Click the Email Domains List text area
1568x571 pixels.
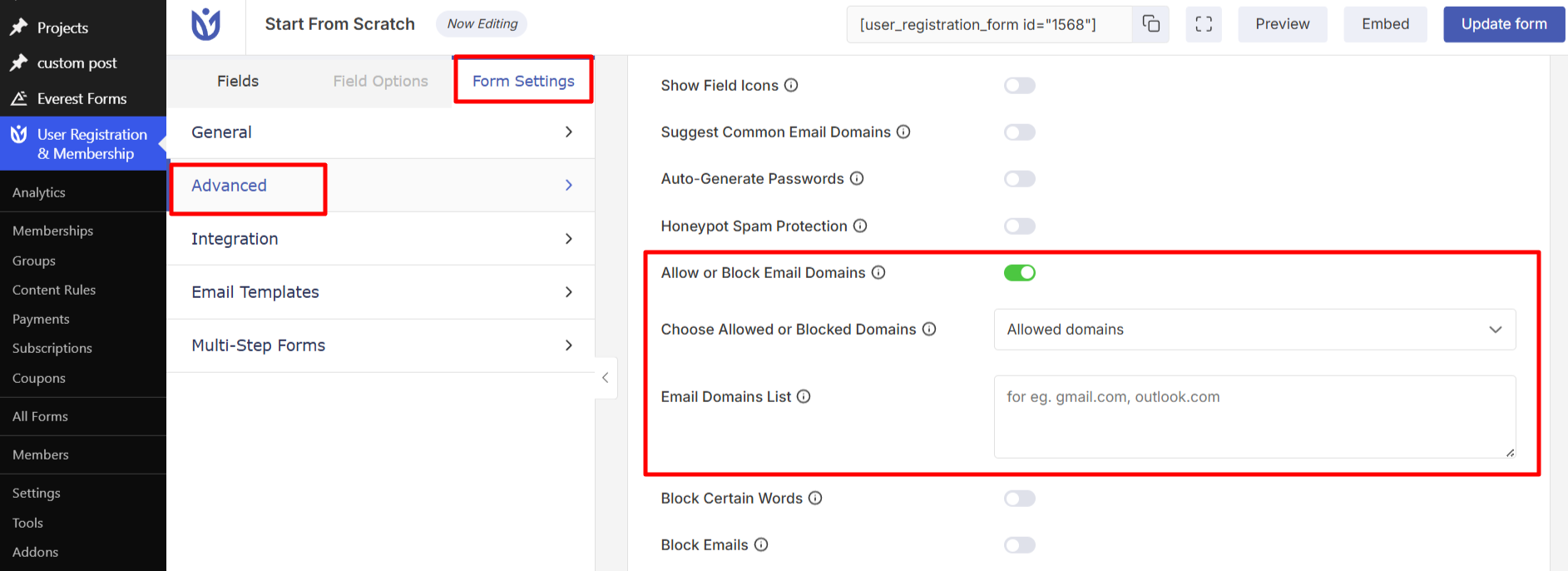click(1254, 417)
